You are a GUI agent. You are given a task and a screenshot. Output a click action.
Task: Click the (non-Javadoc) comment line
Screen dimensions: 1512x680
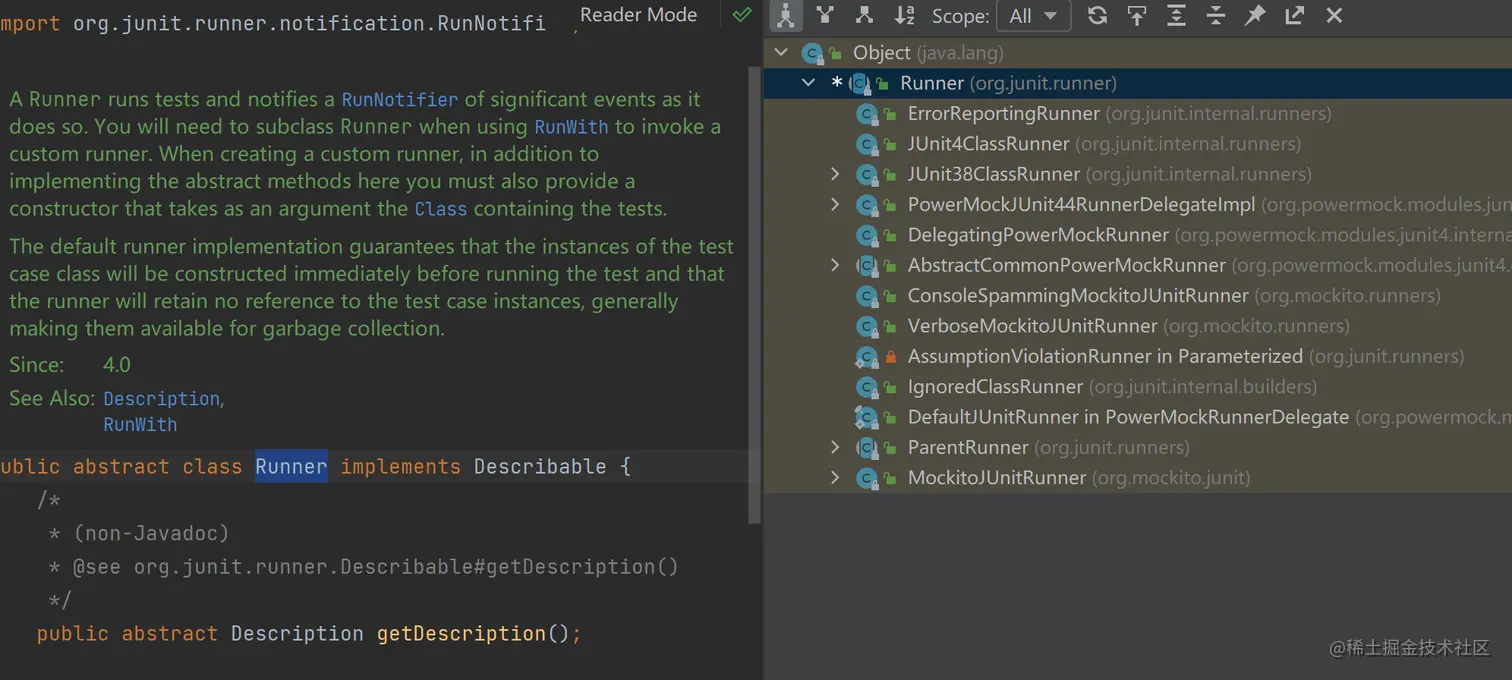(x=139, y=533)
